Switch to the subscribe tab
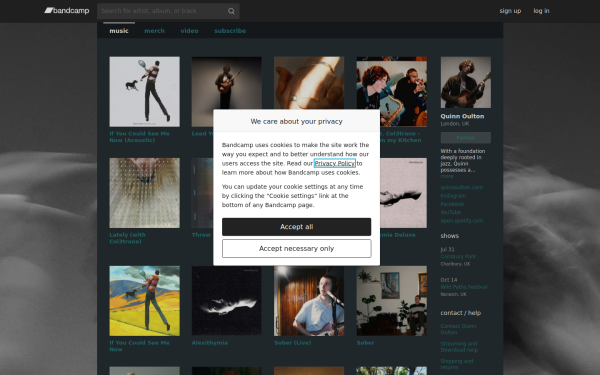Screen dimensions: 600x375 pos(230,31)
